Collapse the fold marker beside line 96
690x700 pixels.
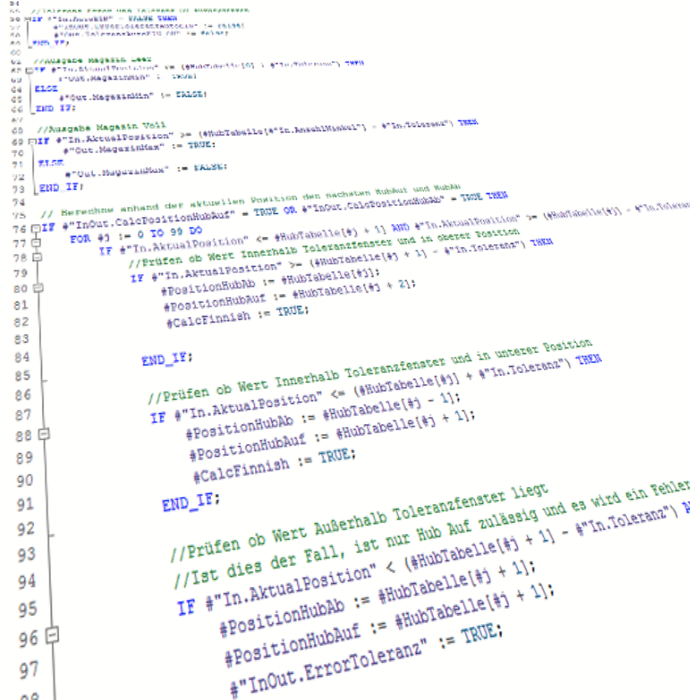[x=52, y=635]
